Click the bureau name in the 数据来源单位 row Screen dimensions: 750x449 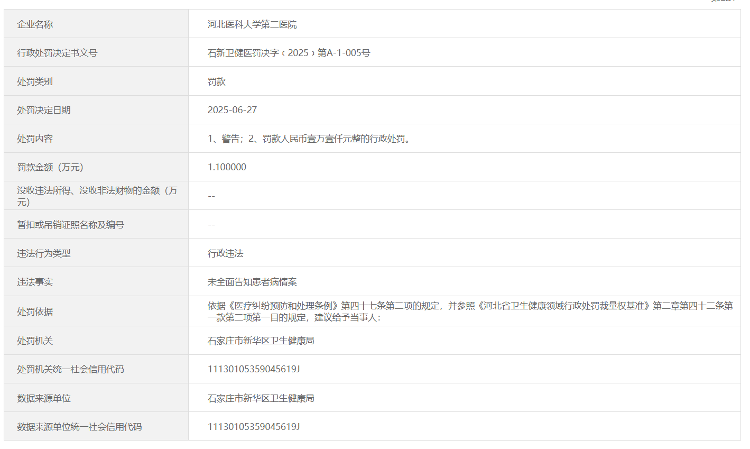[260, 398]
